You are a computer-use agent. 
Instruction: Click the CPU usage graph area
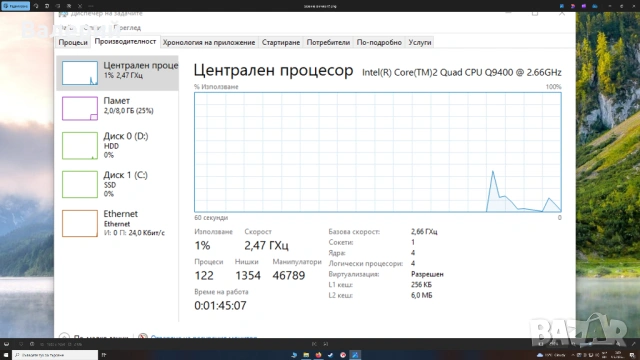[x=378, y=152]
